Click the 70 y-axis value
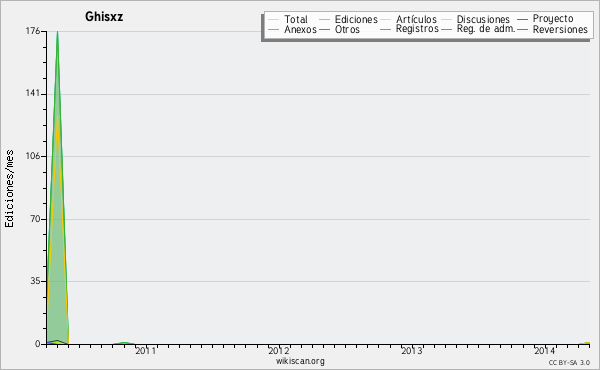This screenshot has height=370, width=600. [x=35, y=219]
